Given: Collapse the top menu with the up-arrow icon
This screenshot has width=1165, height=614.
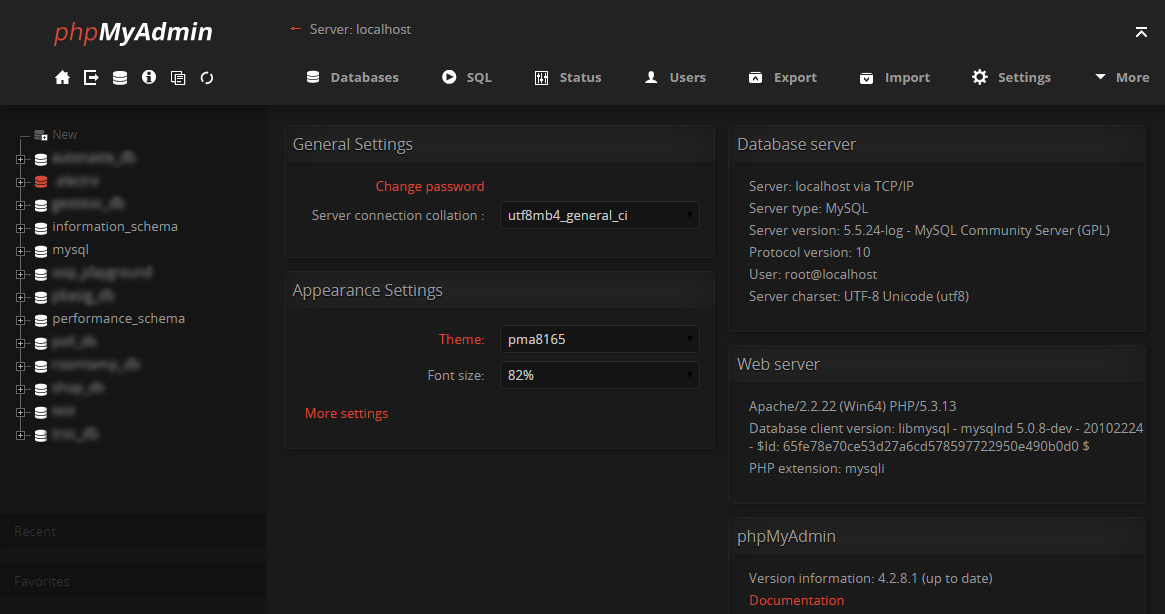Looking at the screenshot, I should point(1141,32).
